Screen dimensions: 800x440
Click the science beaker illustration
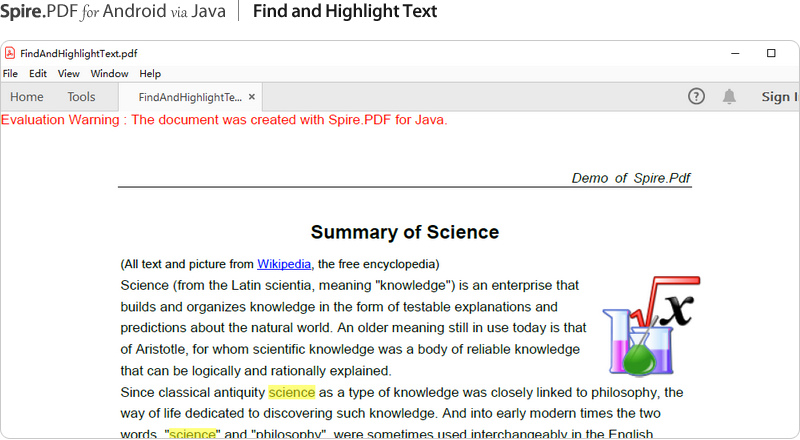pos(649,325)
